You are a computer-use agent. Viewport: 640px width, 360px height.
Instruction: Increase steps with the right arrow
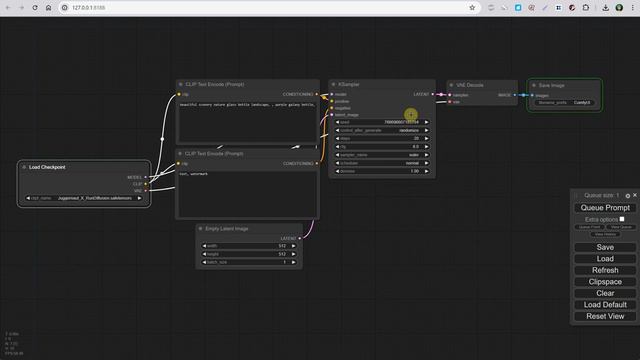pyautogui.click(x=427, y=138)
